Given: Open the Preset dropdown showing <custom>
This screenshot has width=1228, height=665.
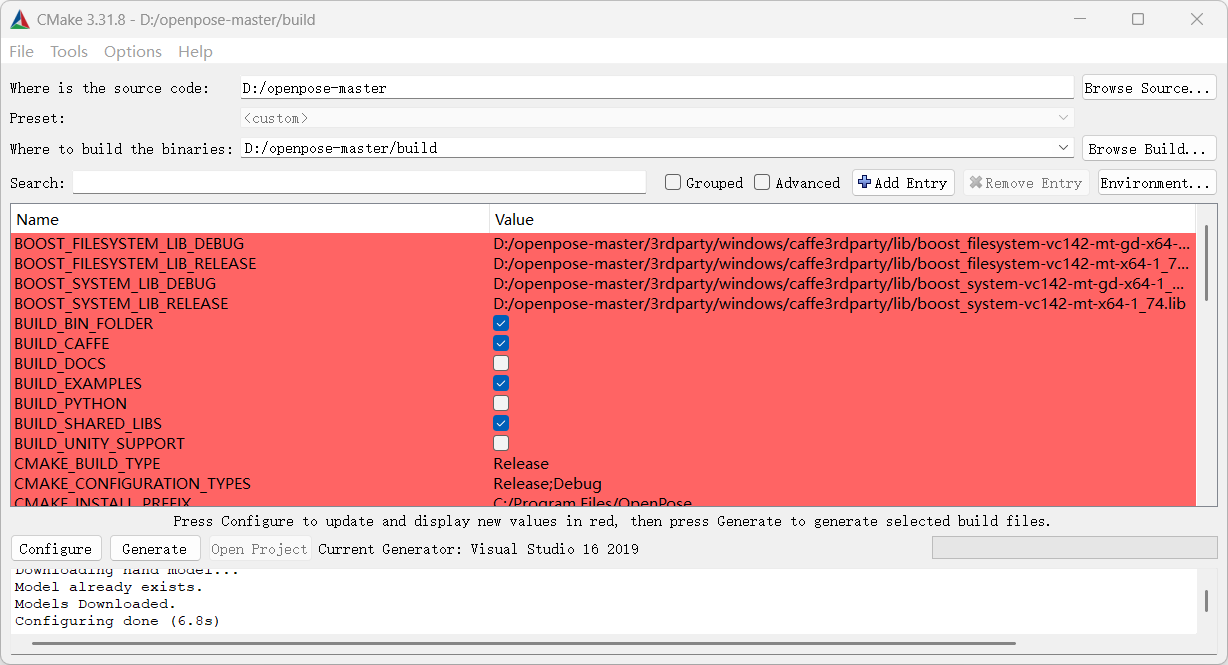Looking at the screenshot, I should point(1062,117).
